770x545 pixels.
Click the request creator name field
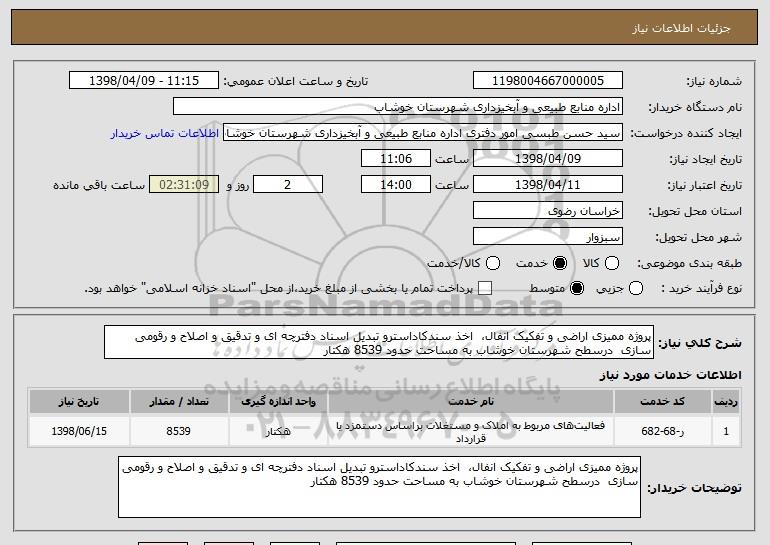[x=423, y=133]
